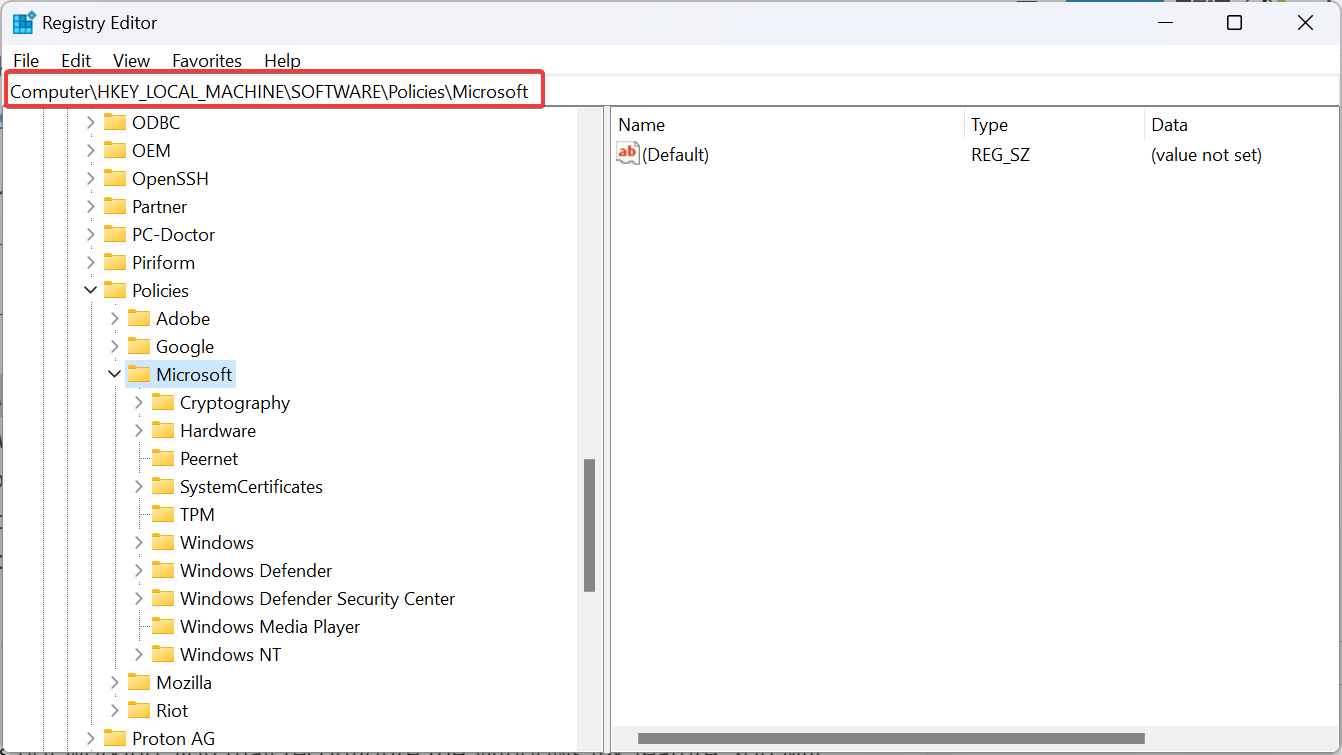Click the Registry Editor app icon in title bar
Screen dimensions: 1342x755
(23, 23)
